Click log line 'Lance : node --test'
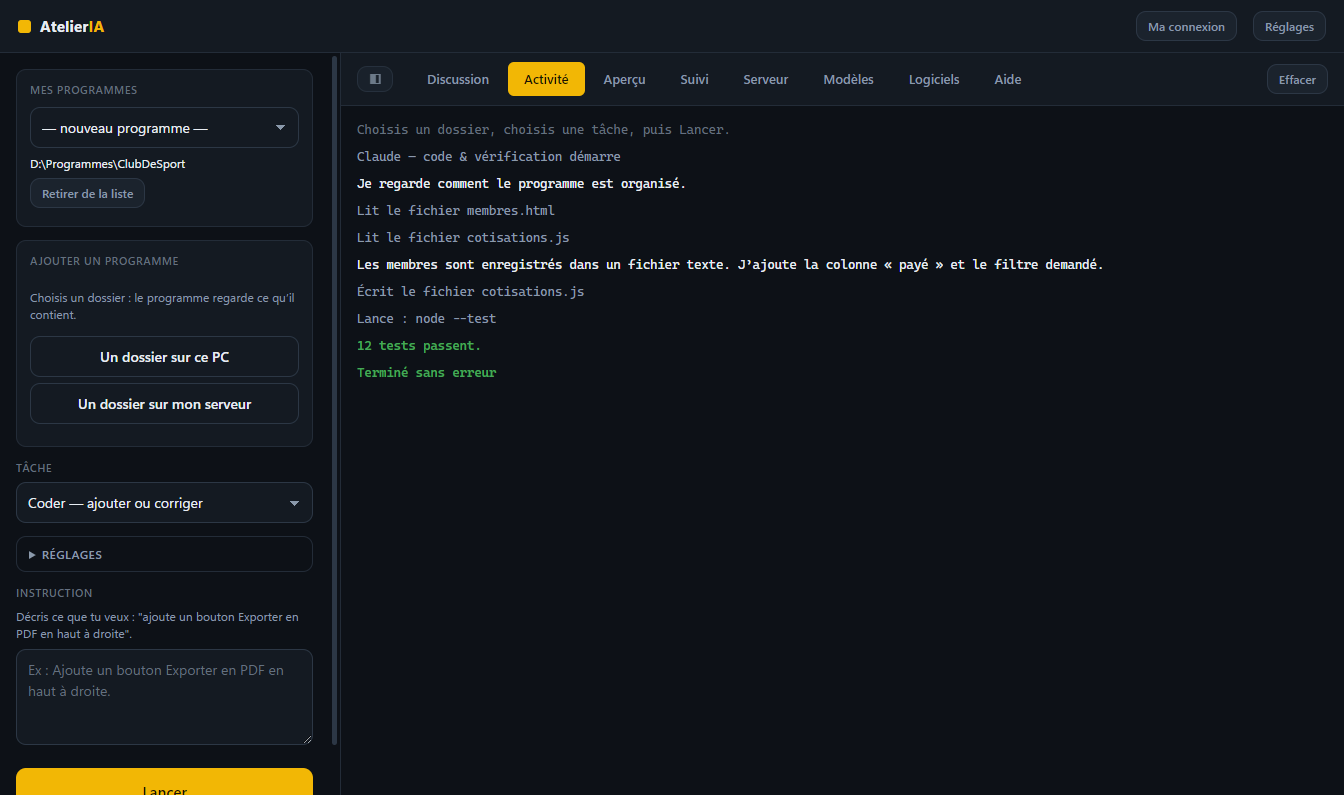 click(x=426, y=319)
